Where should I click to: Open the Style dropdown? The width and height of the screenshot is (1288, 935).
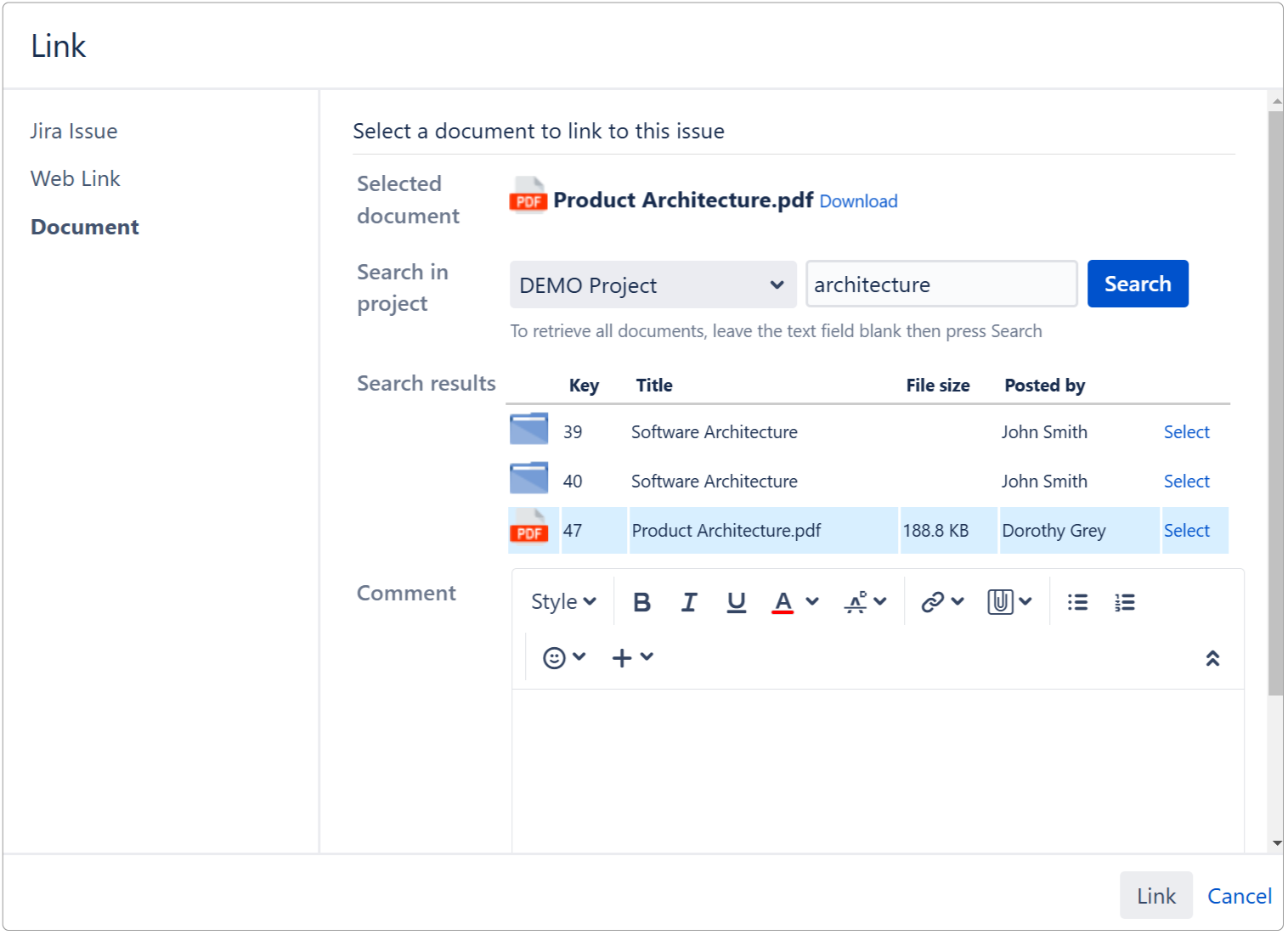pos(563,602)
